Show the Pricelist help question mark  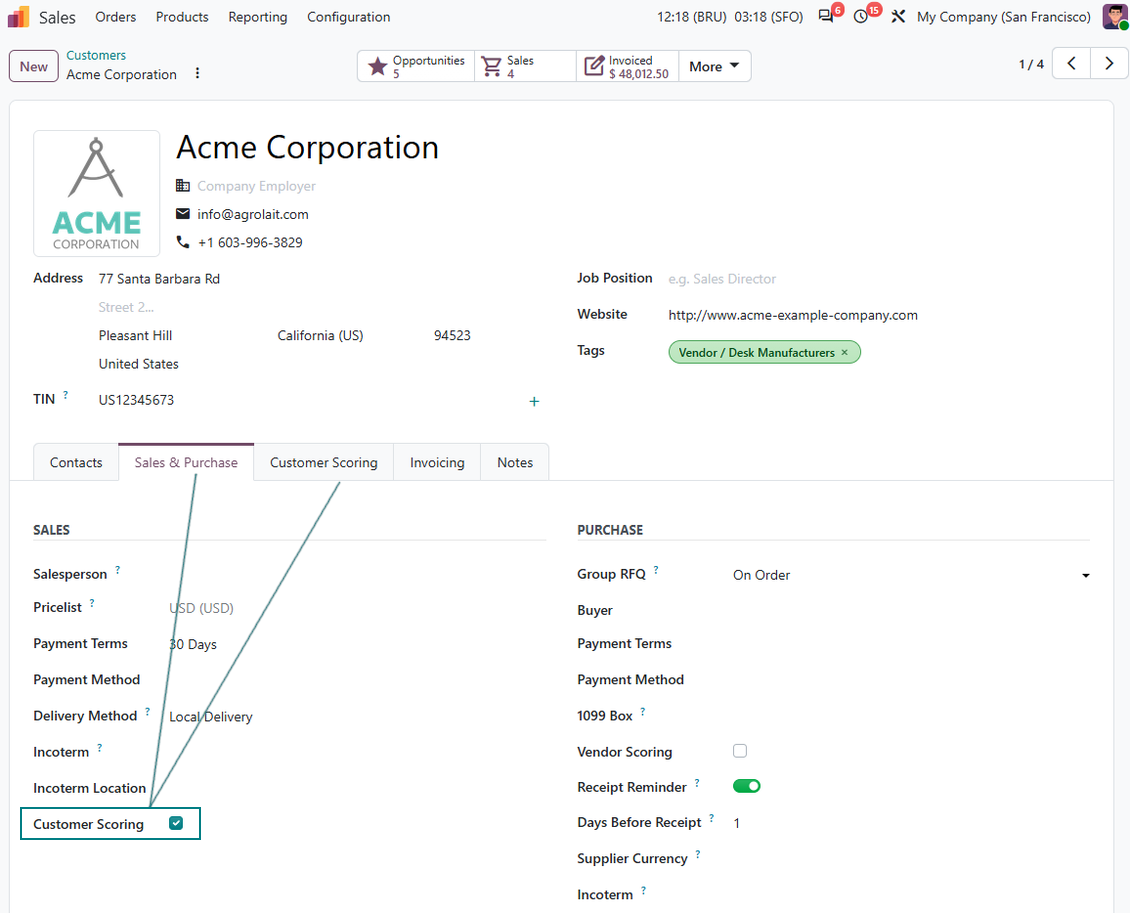92,603
